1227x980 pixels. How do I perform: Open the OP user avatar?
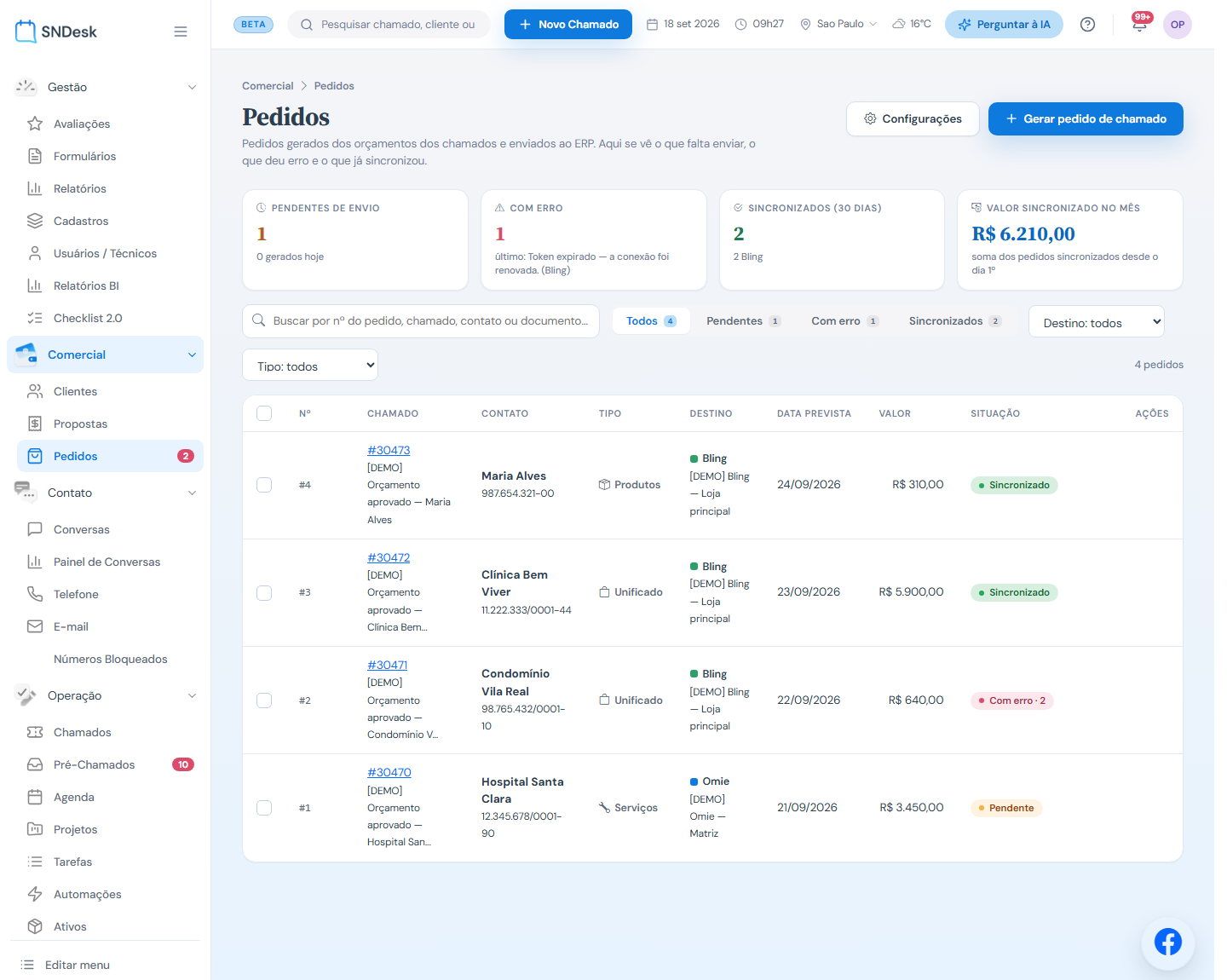click(x=1178, y=25)
